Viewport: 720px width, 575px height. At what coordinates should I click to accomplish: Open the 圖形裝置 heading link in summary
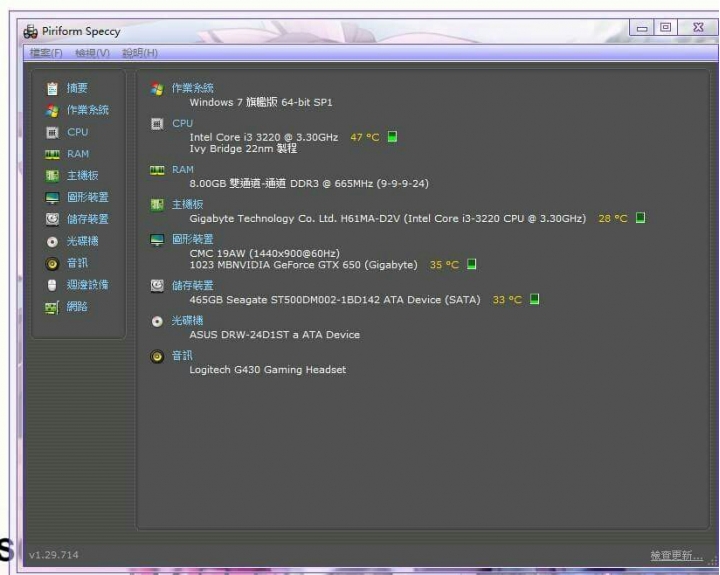point(193,239)
